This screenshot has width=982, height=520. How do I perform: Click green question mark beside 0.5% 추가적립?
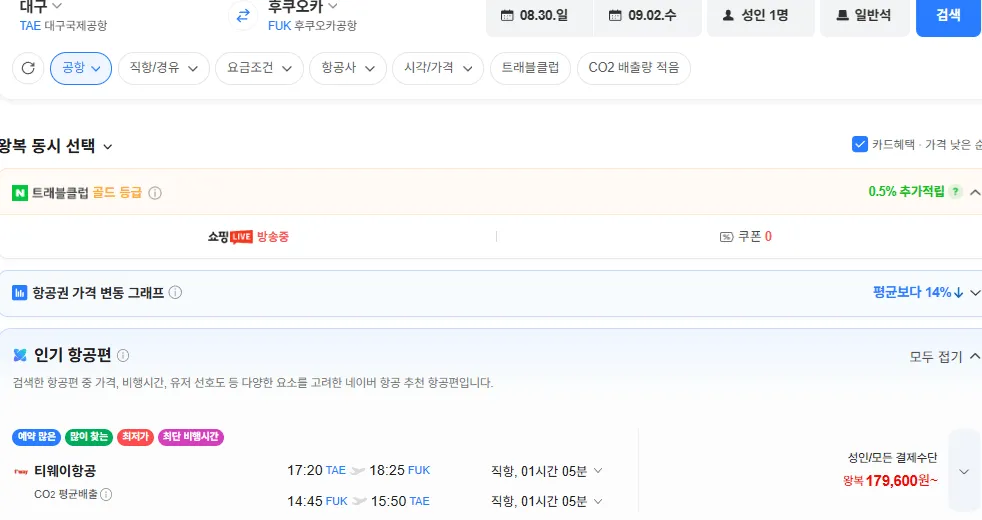(955, 192)
